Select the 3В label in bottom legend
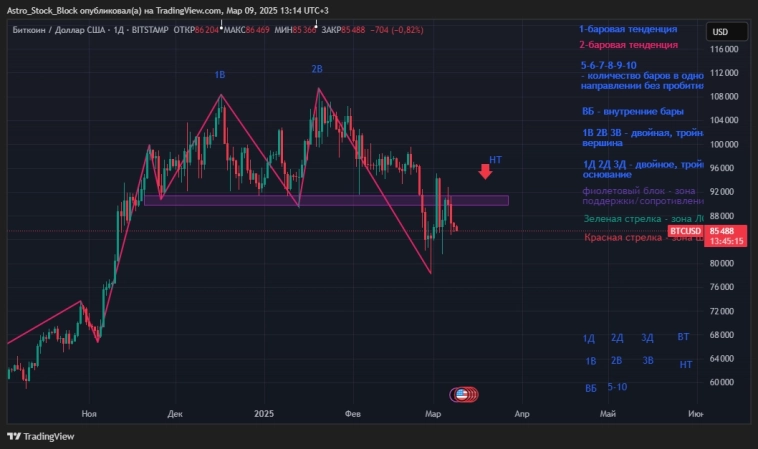 pos(648,361)
